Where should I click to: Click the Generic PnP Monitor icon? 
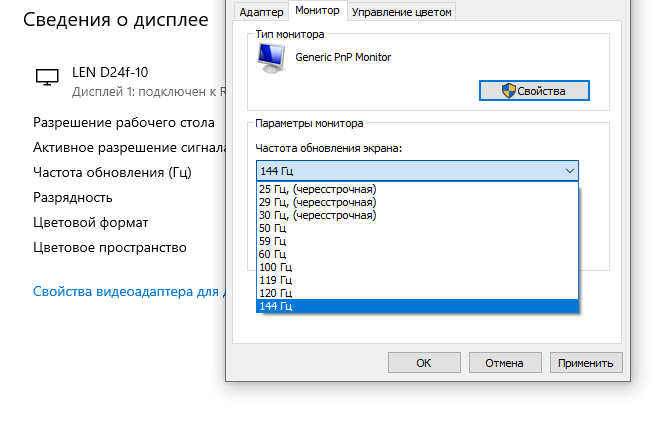(271, 59)
